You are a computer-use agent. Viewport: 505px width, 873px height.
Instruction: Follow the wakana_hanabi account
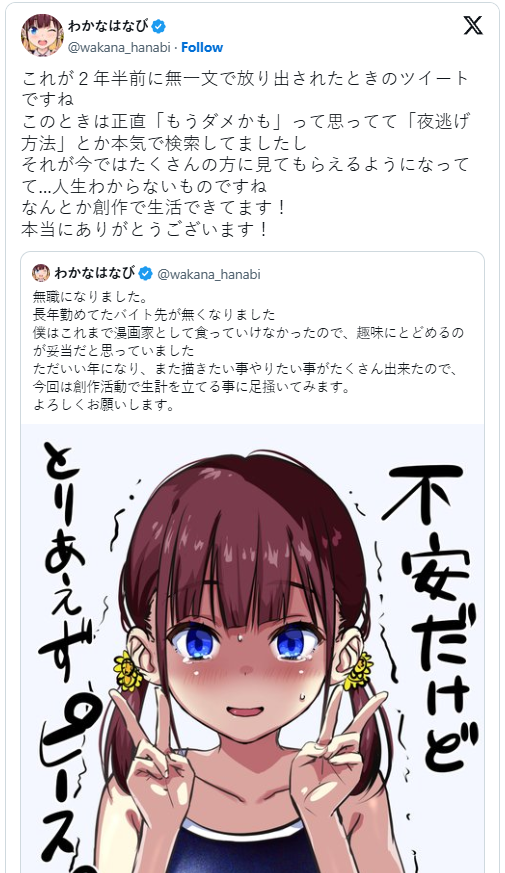point(202,47)
